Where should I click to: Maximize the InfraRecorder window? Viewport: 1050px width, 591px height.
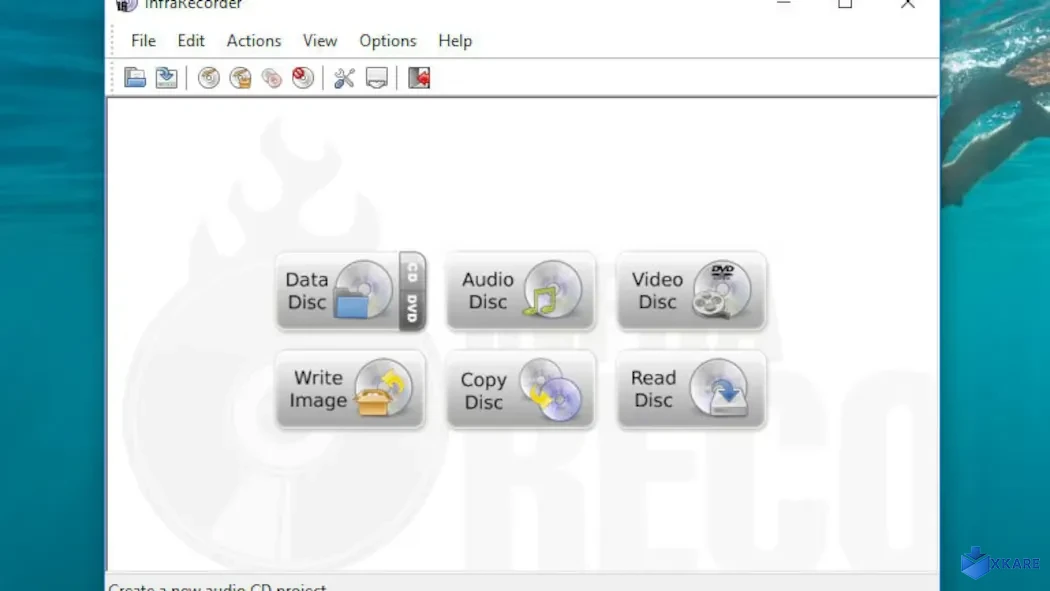click(845, 3)
